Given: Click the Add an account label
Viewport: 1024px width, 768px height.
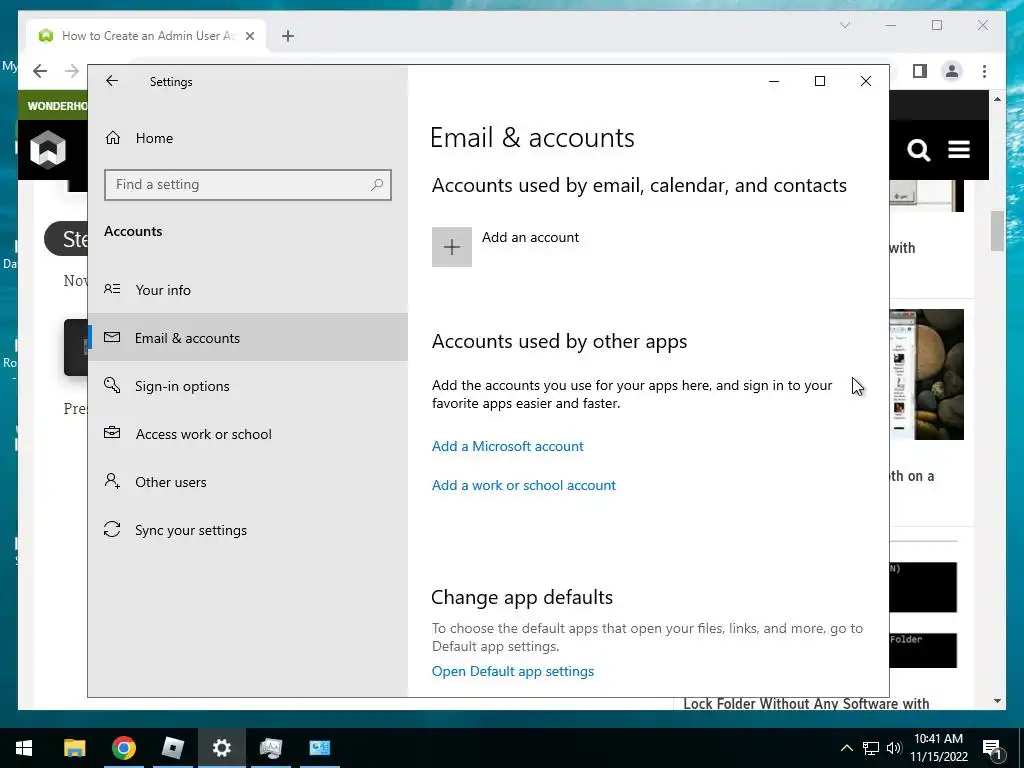Looking at the screenshot, I should pos(530,238).
